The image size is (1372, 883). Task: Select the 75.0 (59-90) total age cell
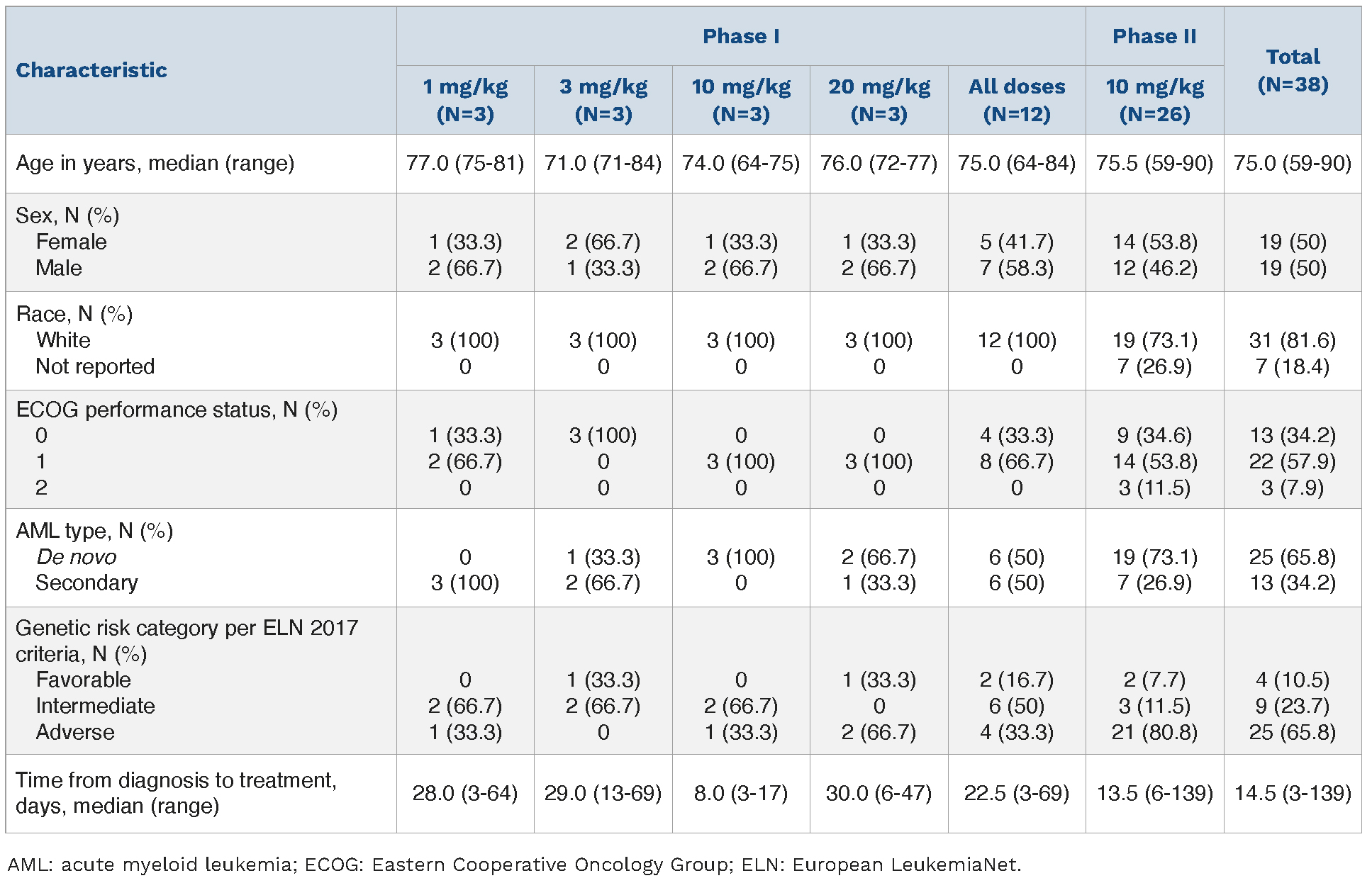click(1292, 164)
